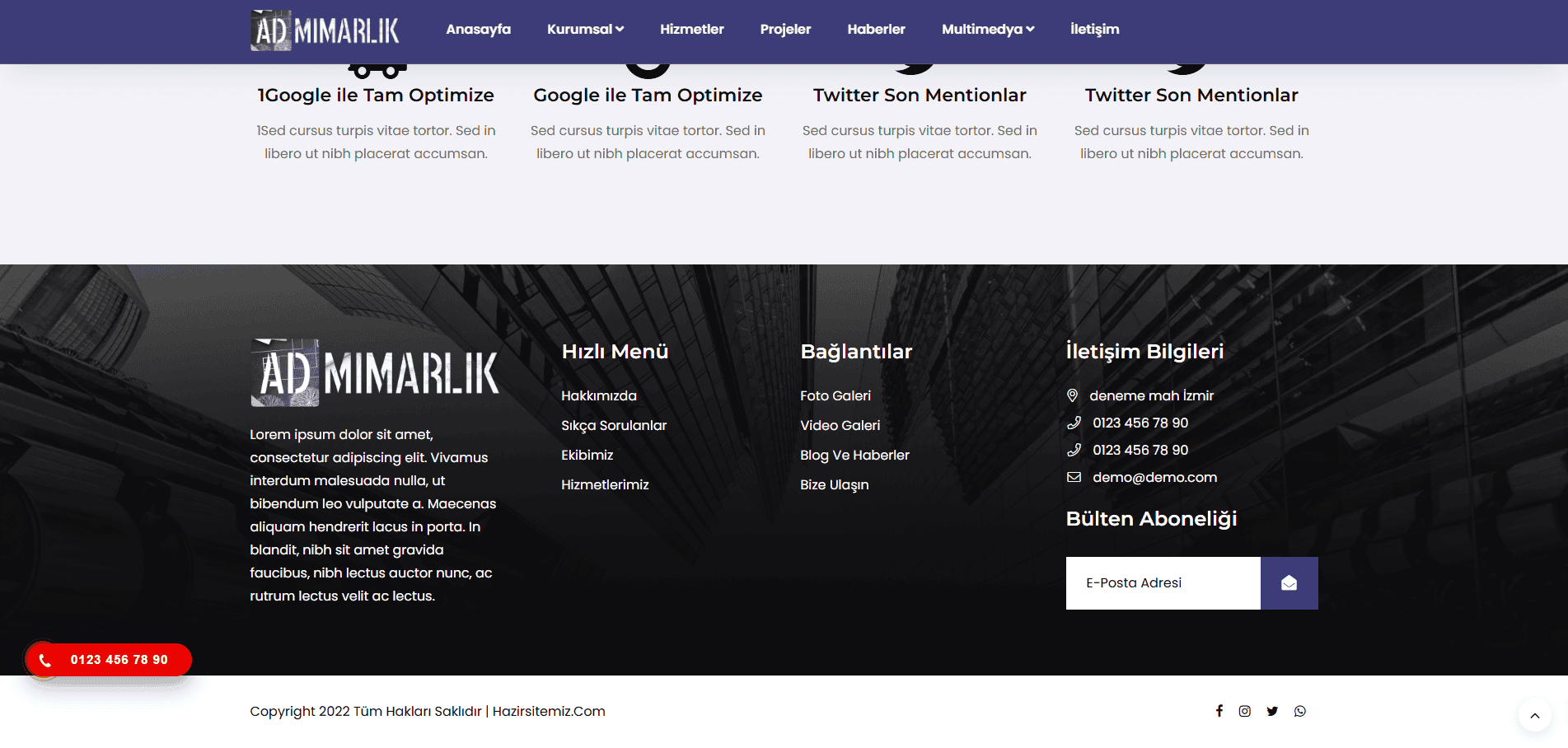Click the 1Google ile Tam Optimize heading
The height and width of the screenshot is (748, 1568).
[376, 95]
